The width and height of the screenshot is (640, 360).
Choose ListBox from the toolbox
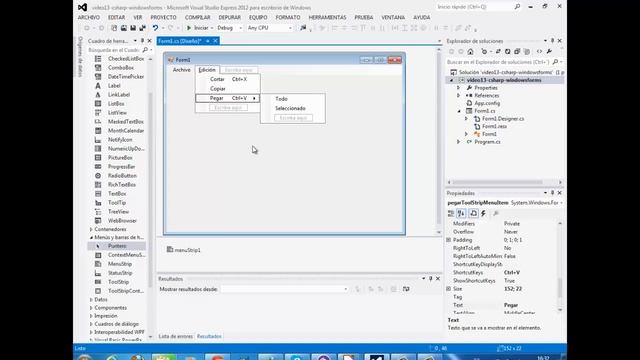pos(116,104)
